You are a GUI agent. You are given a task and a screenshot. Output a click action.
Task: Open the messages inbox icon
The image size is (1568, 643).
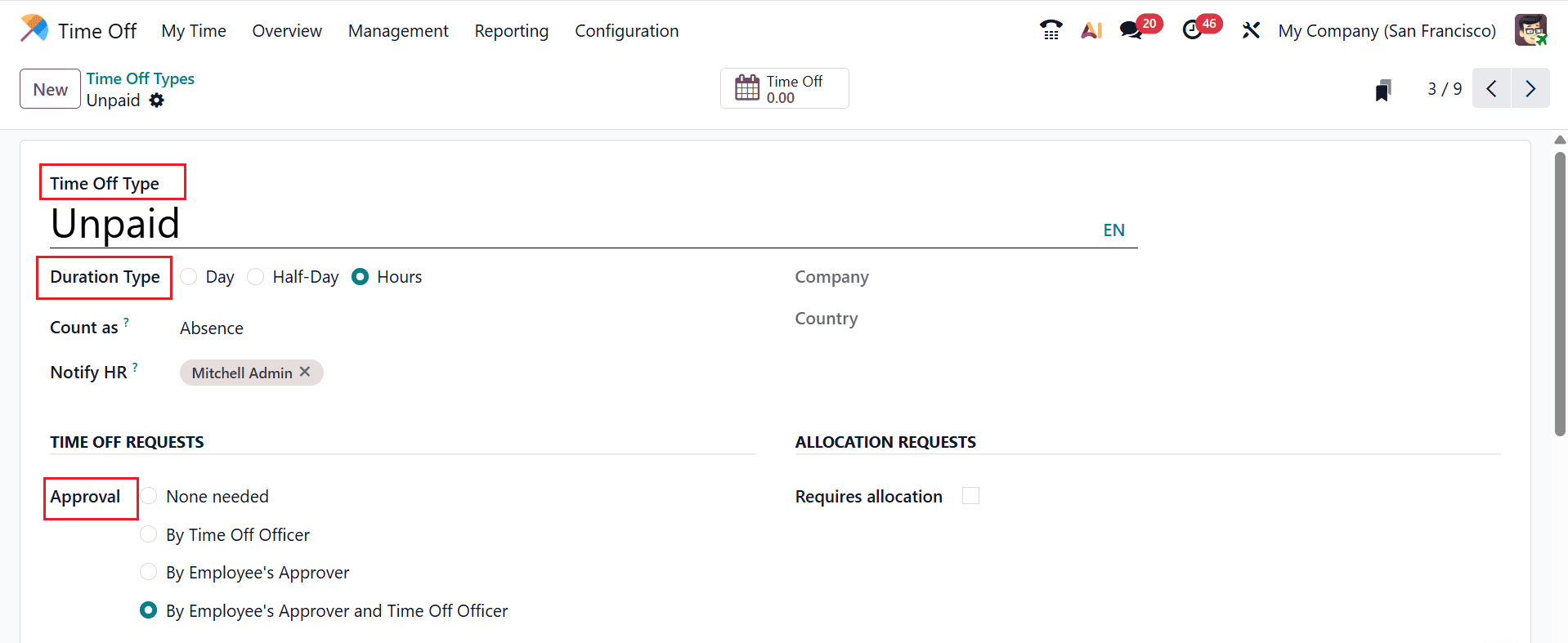pos(1131,29)
